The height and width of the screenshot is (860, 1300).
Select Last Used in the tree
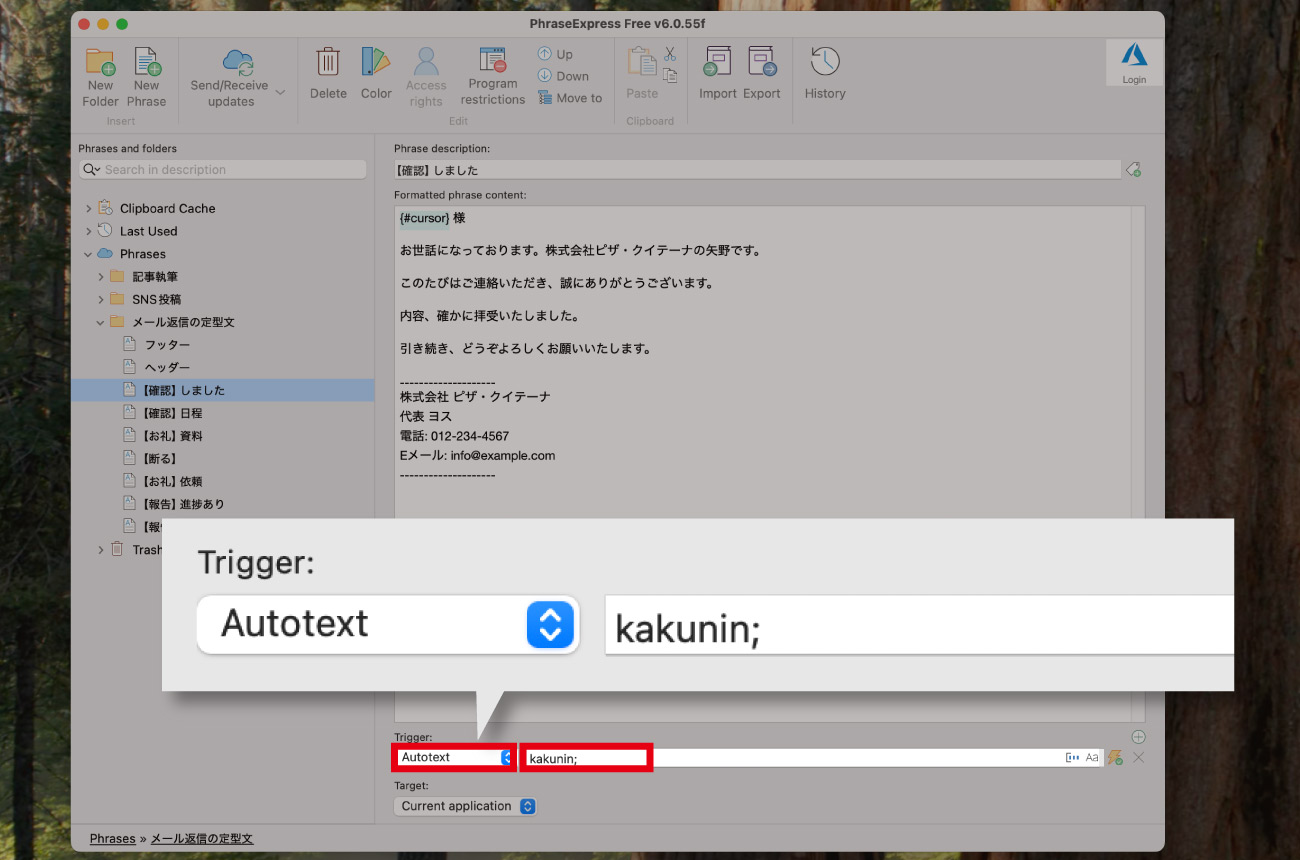148,231
